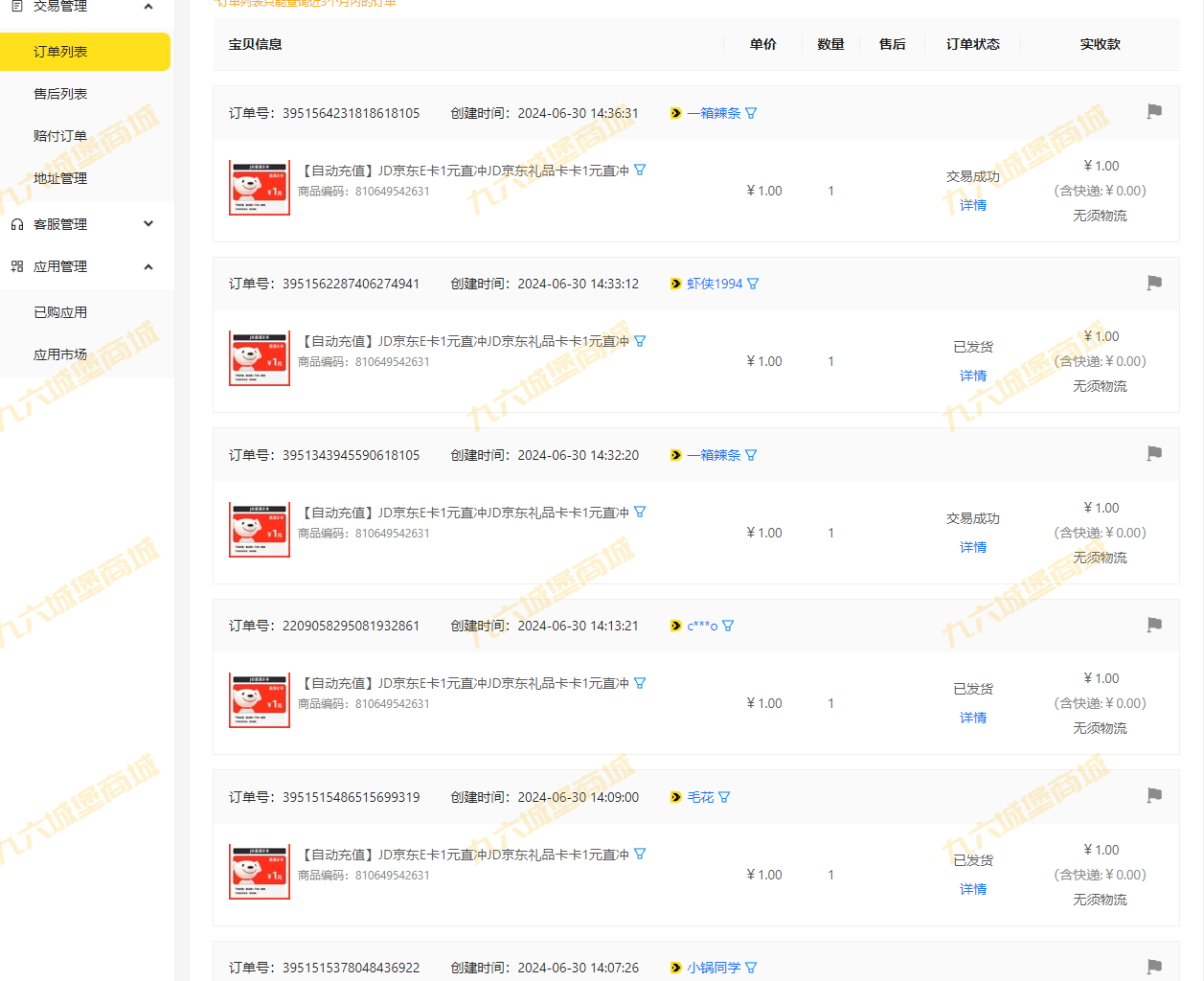Viewport: 1204px width, 981px height.
Task: Click the 客服管理 headset icon
Action: (16, 224)
